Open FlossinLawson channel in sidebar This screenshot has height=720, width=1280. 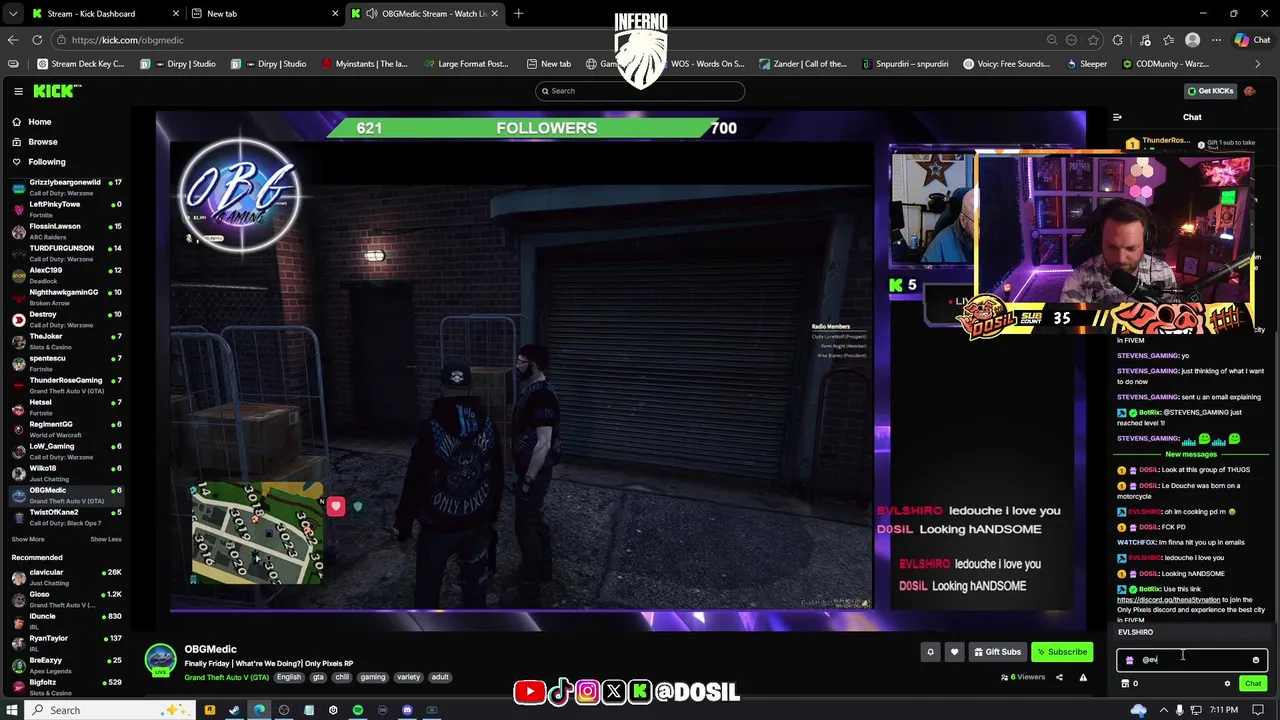[65, 231]
